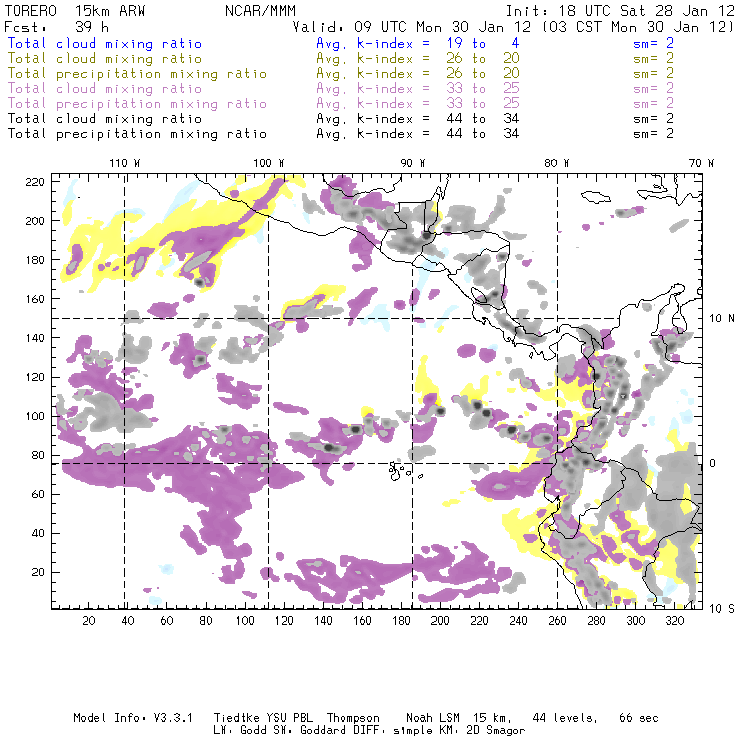Image resolution: width=740 pixels, height=740 pixels.
Task: Select the "70 W" longitude label
Action: tap(701, 163)
